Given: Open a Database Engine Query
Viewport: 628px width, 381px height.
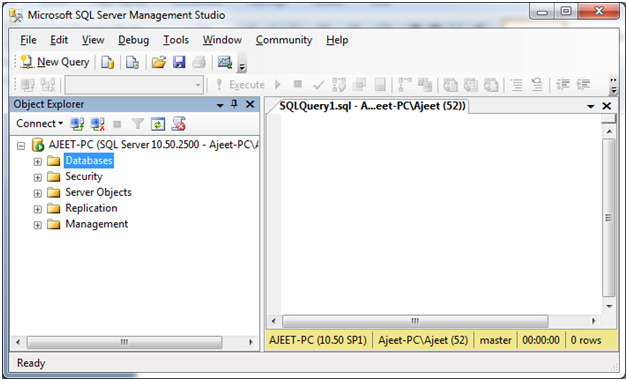Looking at the screenshot, I should 107,62.
